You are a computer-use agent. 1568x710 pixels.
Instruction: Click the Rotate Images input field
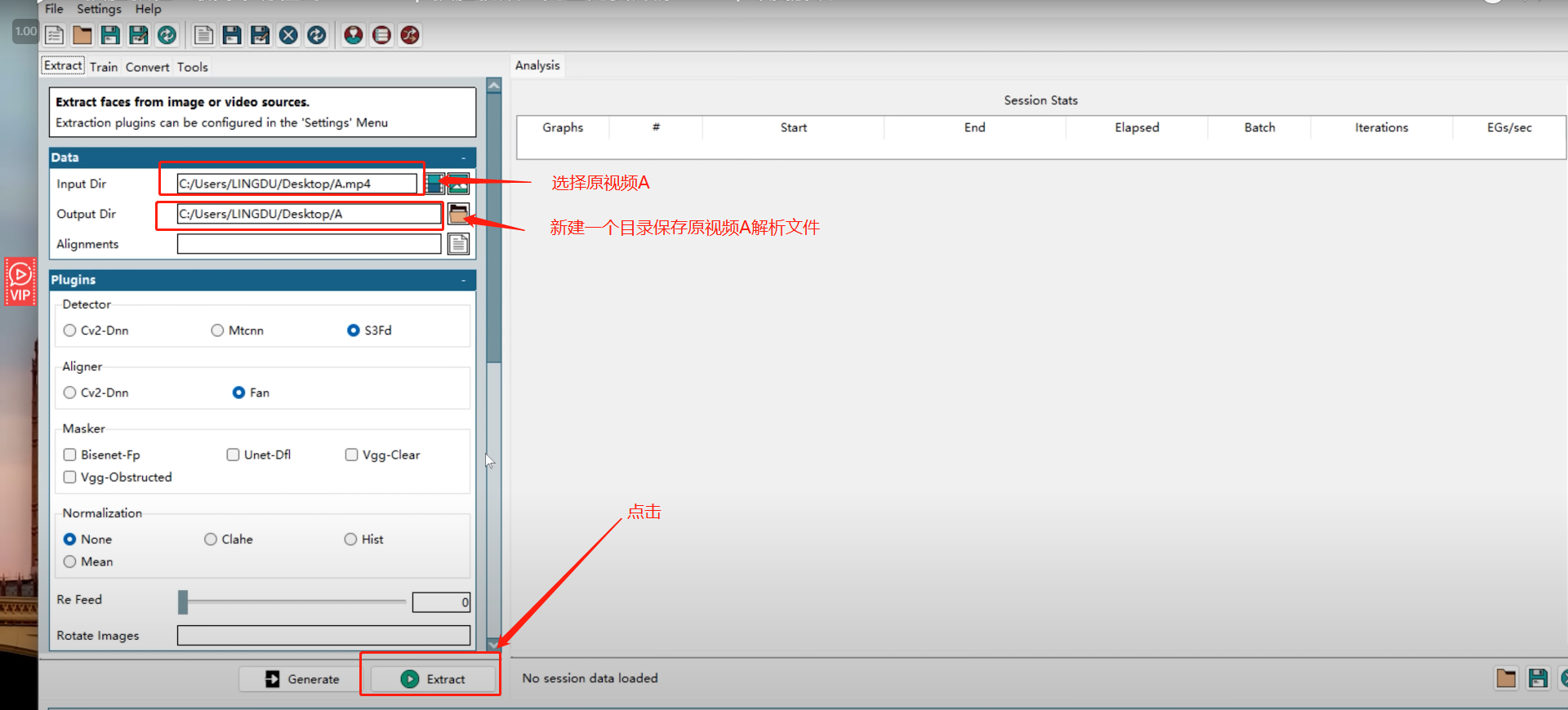[x=323, y=636]
